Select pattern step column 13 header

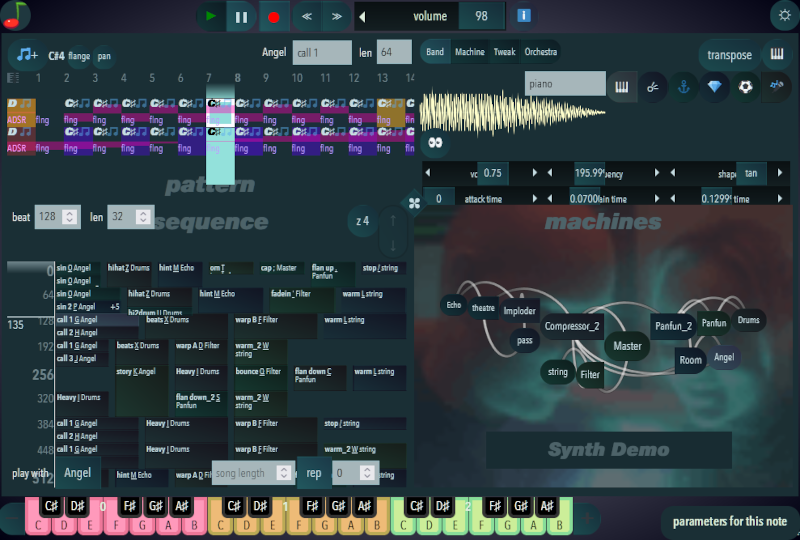(382, 78)
